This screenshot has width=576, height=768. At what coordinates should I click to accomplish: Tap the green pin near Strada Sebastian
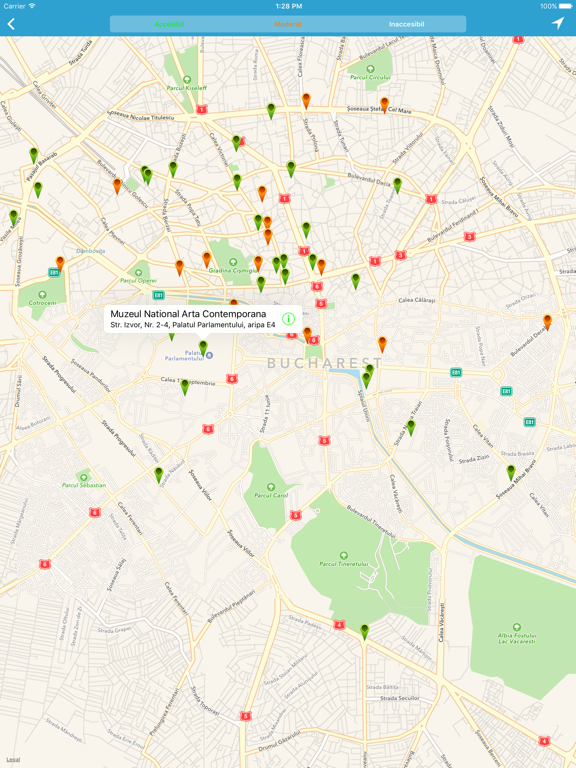(159, 475)
